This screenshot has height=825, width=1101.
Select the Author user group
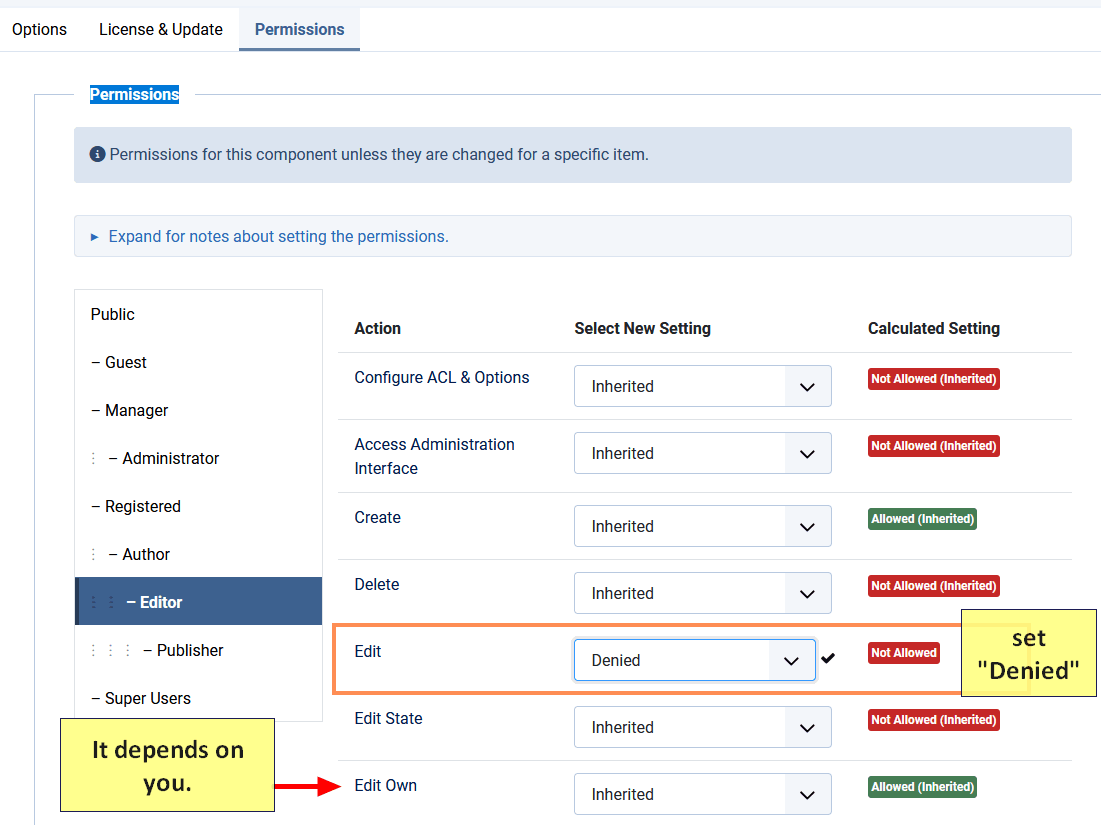pyautogui.click(x=146, y=554)
